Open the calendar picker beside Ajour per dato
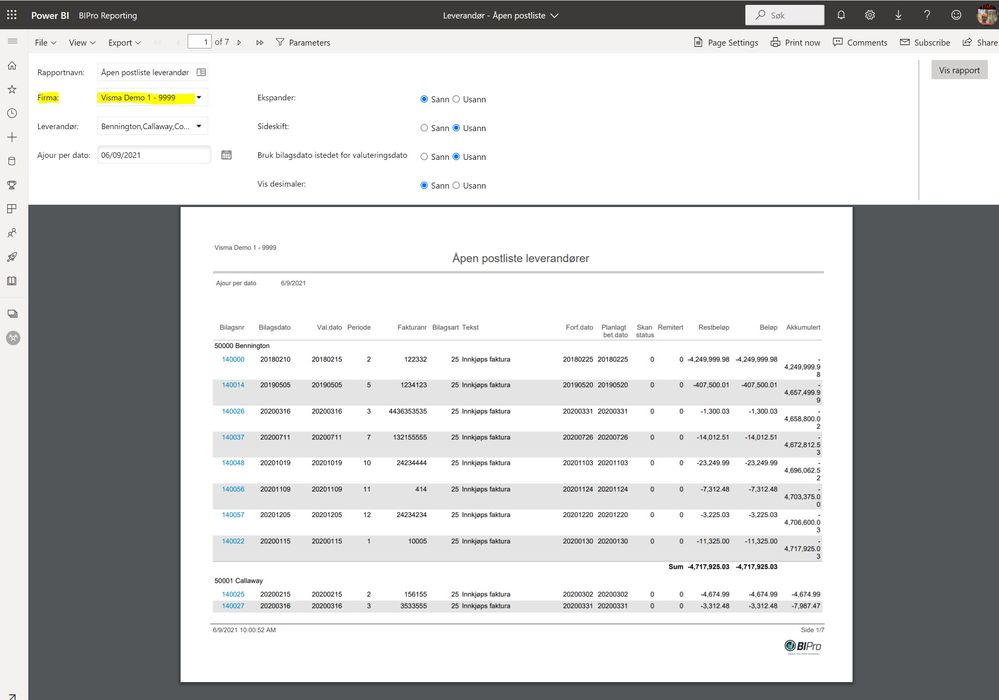The width and height of the screenshot is (999, 700). pyautogui.click(x=226, y=155)
